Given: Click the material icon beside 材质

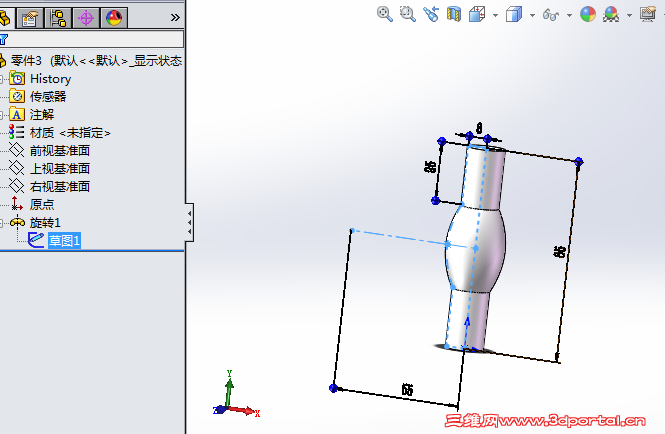Looking at the screenshot, I should click(17, 132).
